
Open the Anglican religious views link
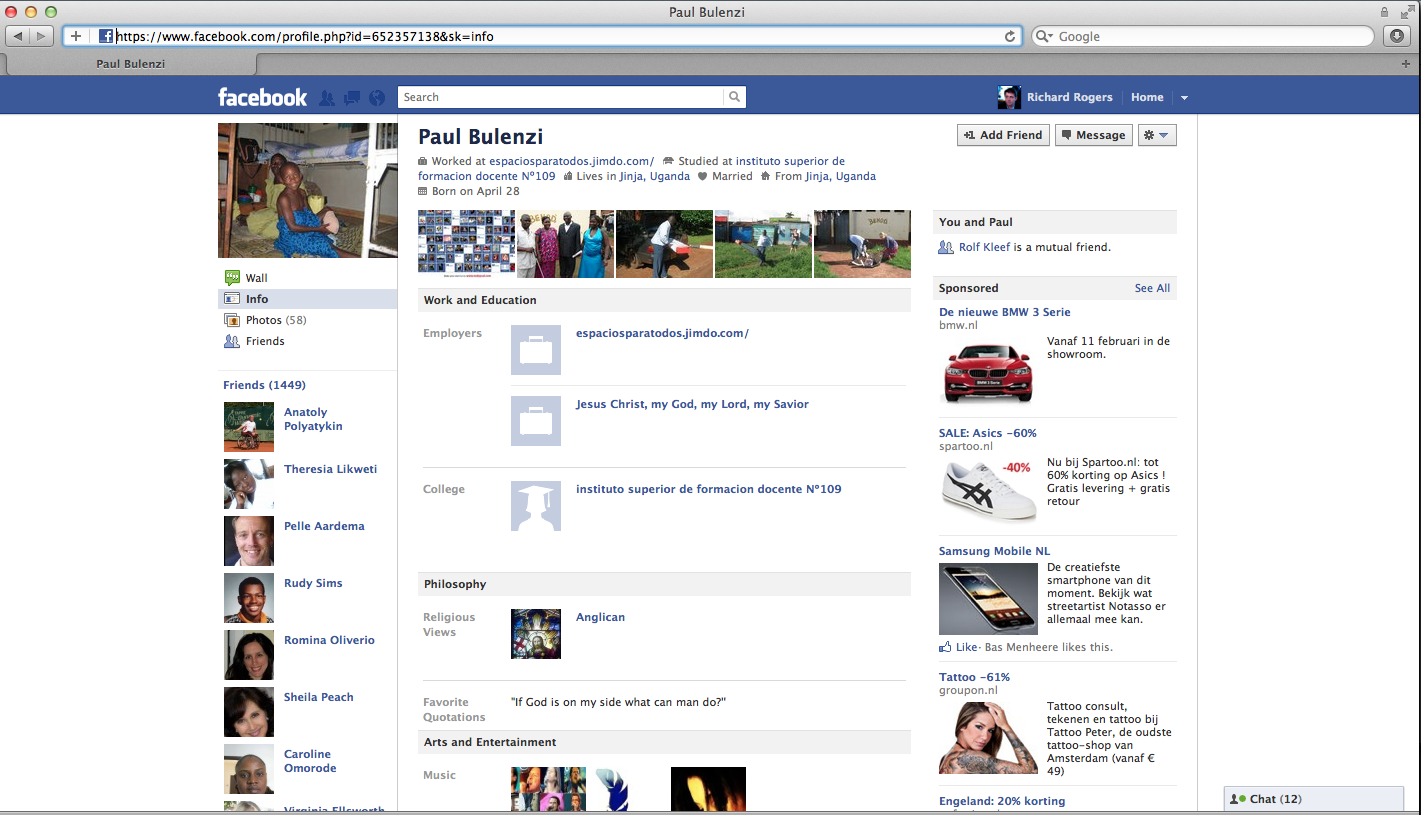(x=600, y=617)
